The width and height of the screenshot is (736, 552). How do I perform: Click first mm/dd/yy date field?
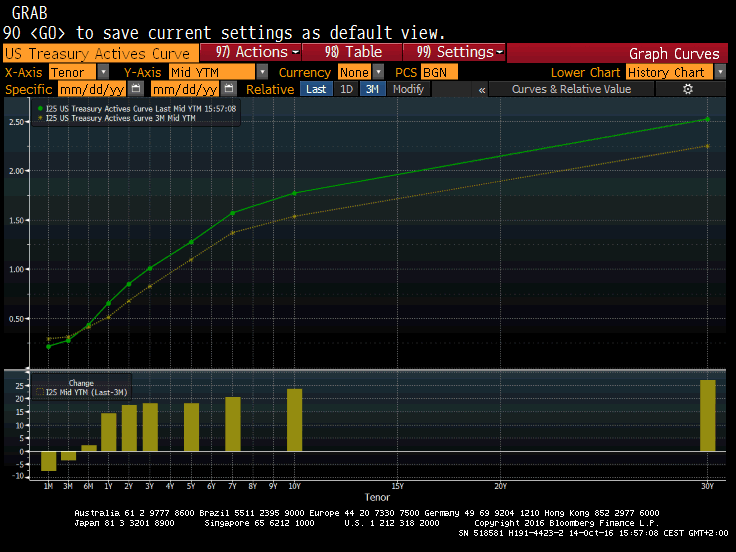(x=92, y=89)
